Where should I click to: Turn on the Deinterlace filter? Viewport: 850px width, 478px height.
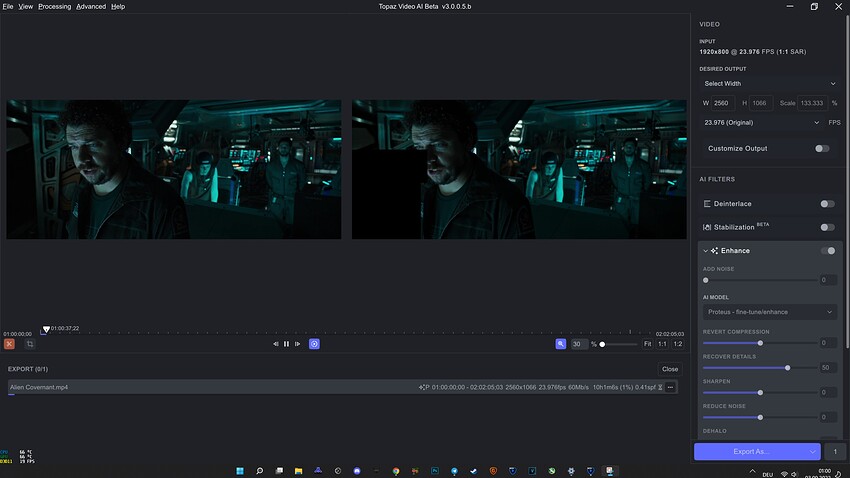click(x=827, y=204)
